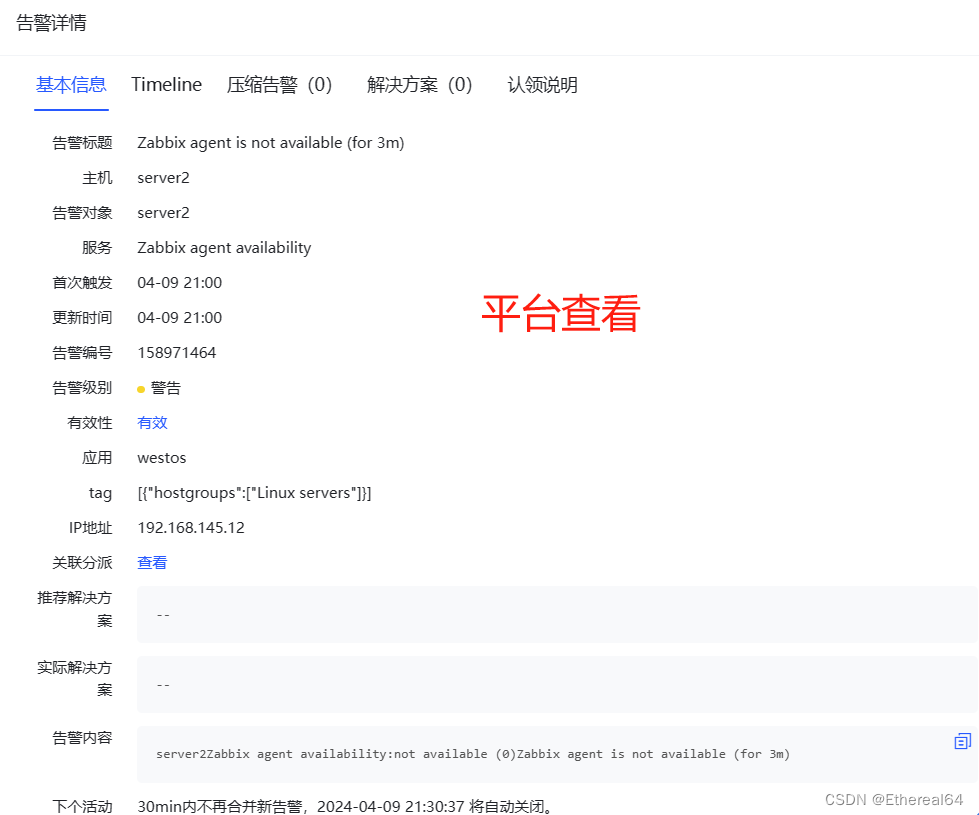Click the 推荐解决方案 content box
979x815 pixels.
pyautogui.click(x=557, y=615)
